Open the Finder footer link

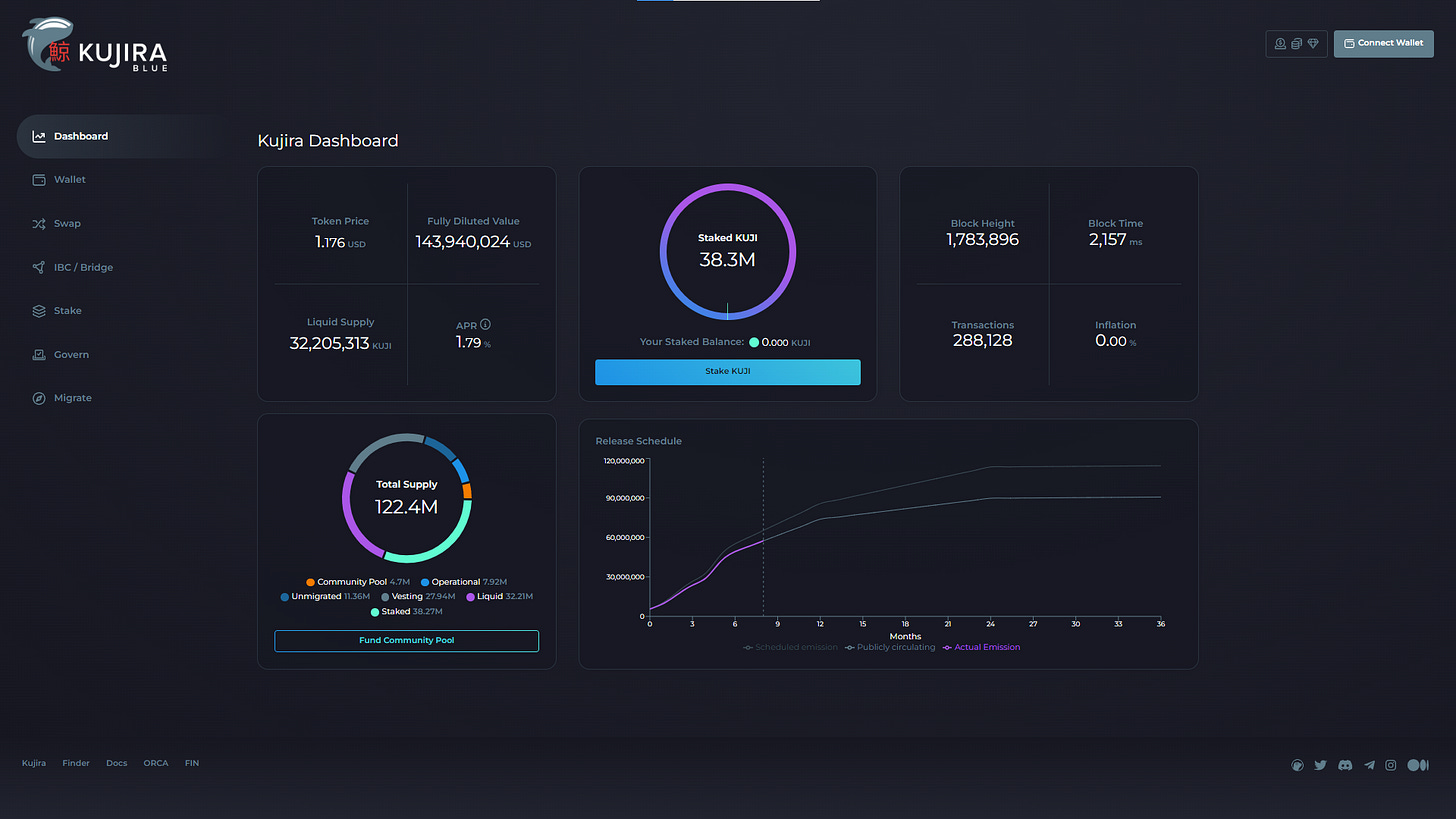pyautogui.click(x=76, y=763)
